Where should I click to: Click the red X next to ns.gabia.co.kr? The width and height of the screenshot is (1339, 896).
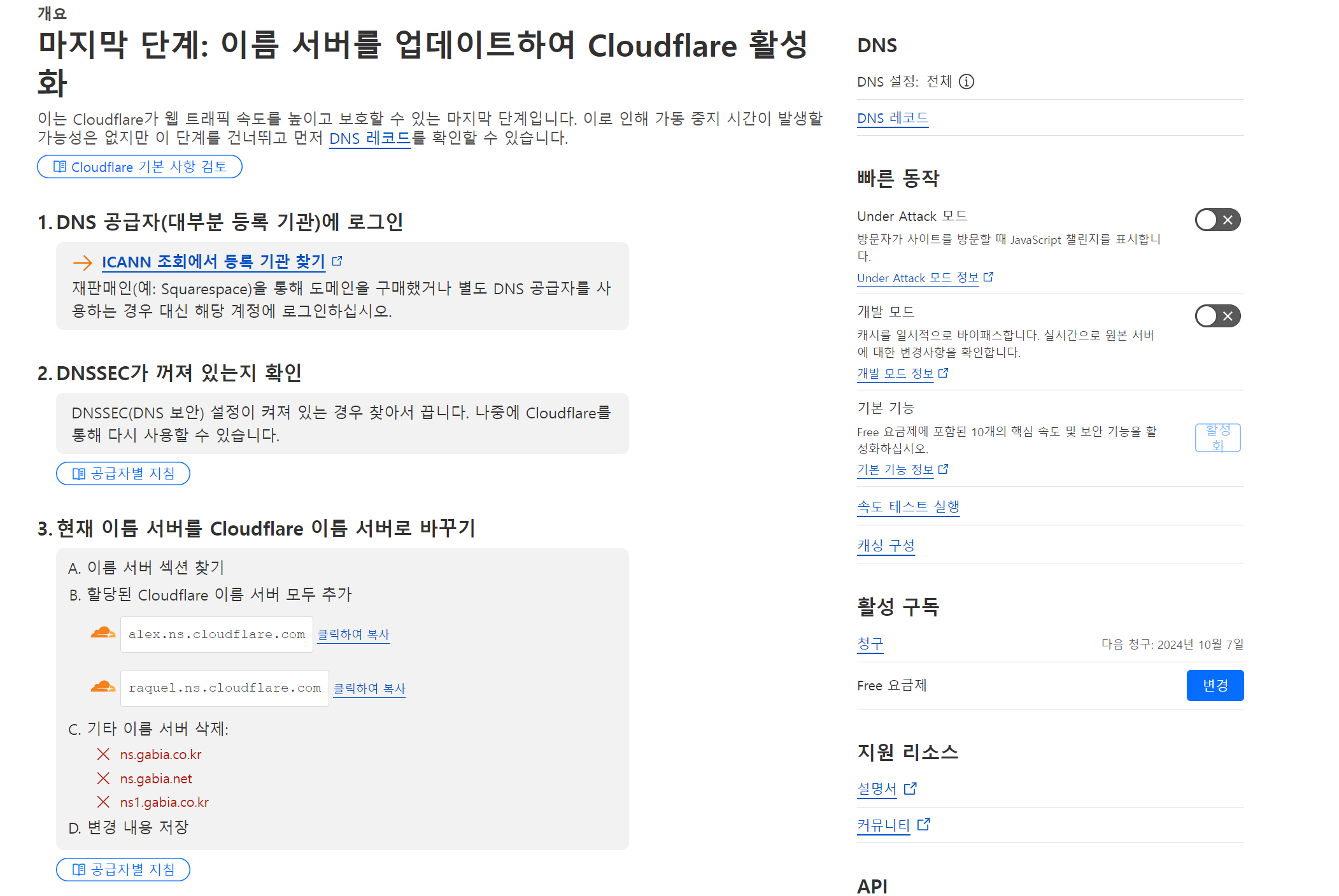pos(103,754)
